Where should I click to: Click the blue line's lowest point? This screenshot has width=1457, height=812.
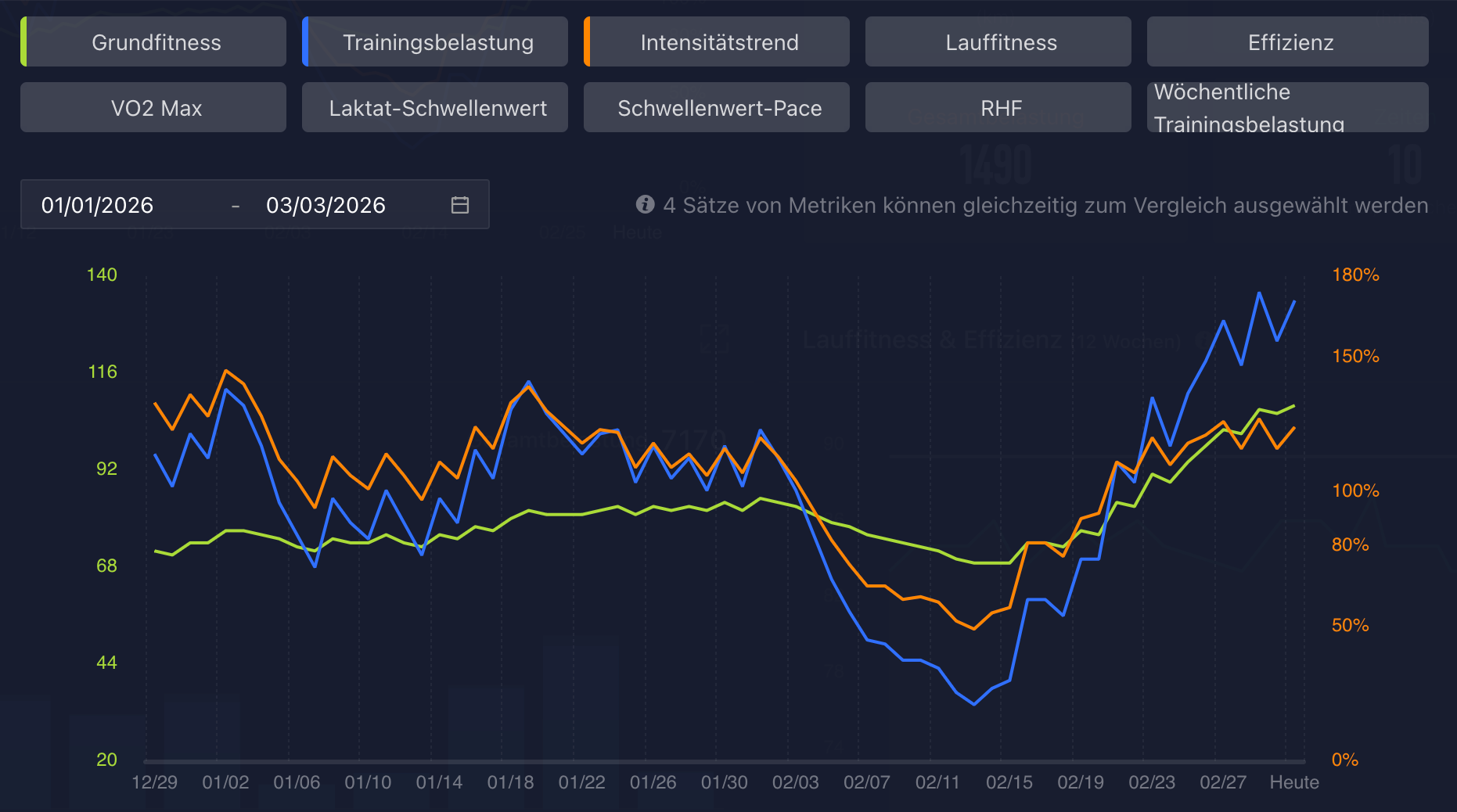pos(973,704)
